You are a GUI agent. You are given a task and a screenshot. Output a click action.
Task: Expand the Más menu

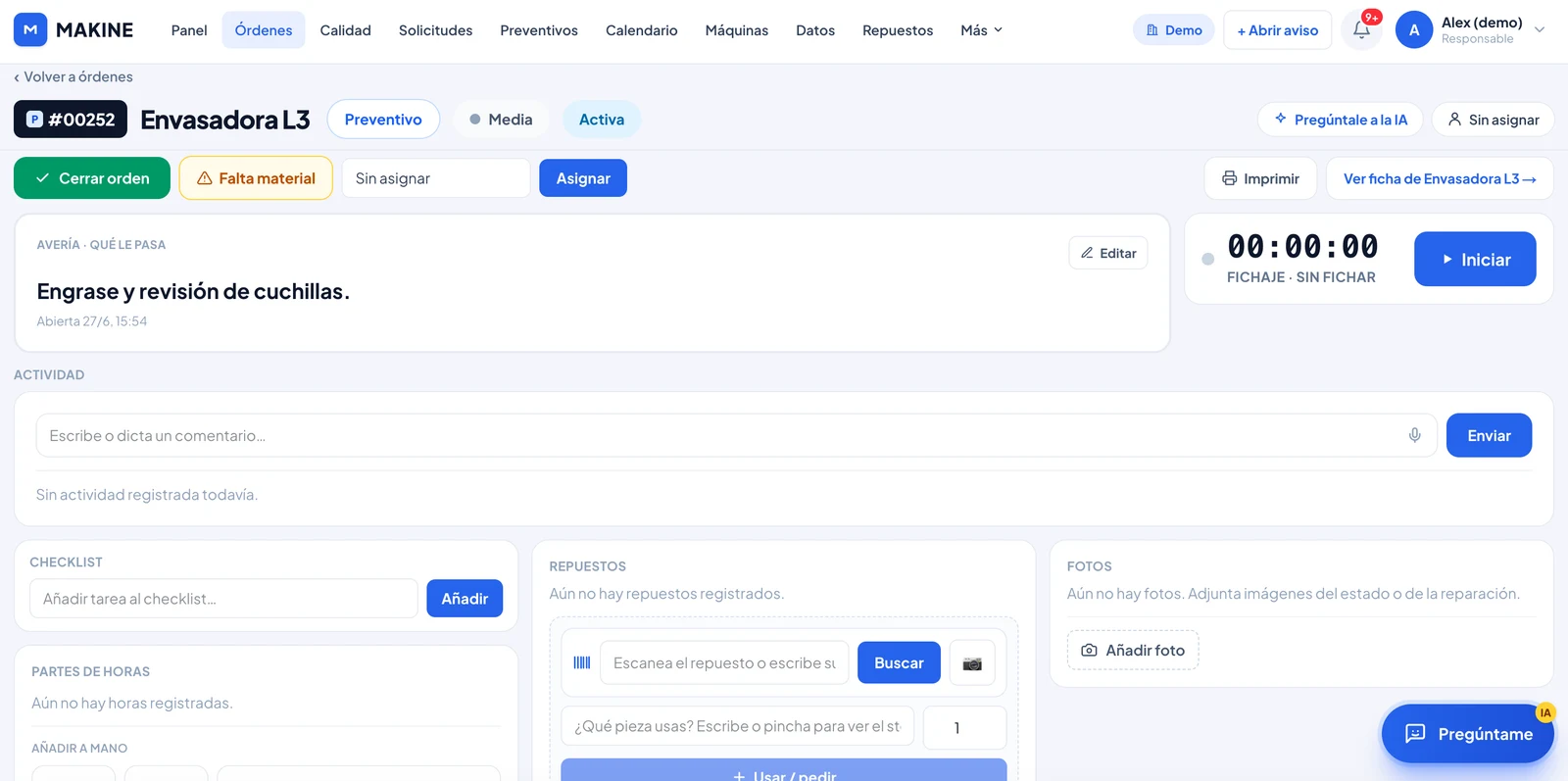[981, 30]
